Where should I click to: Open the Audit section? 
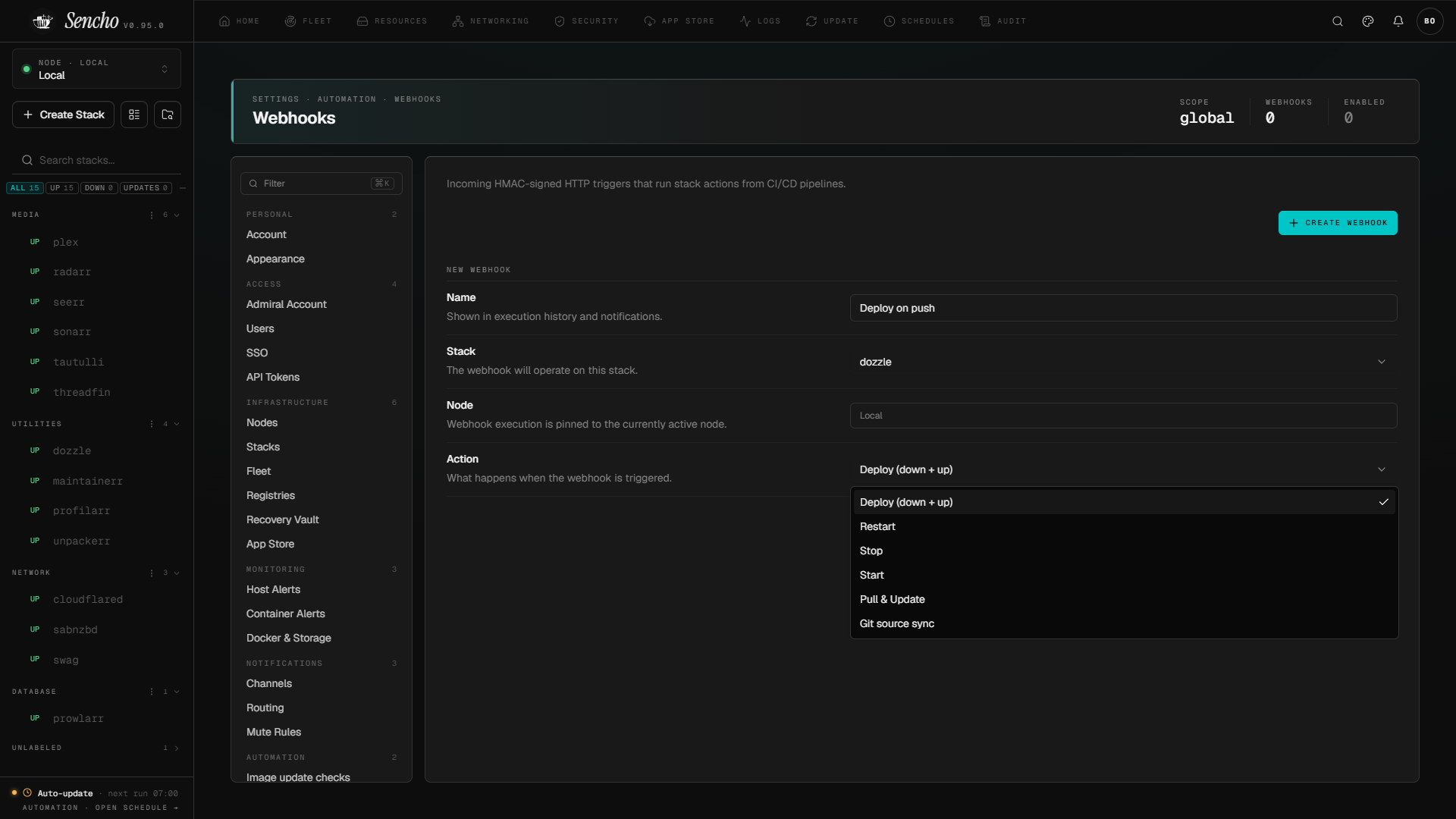pyautogui.click(x=1003, y=21)
